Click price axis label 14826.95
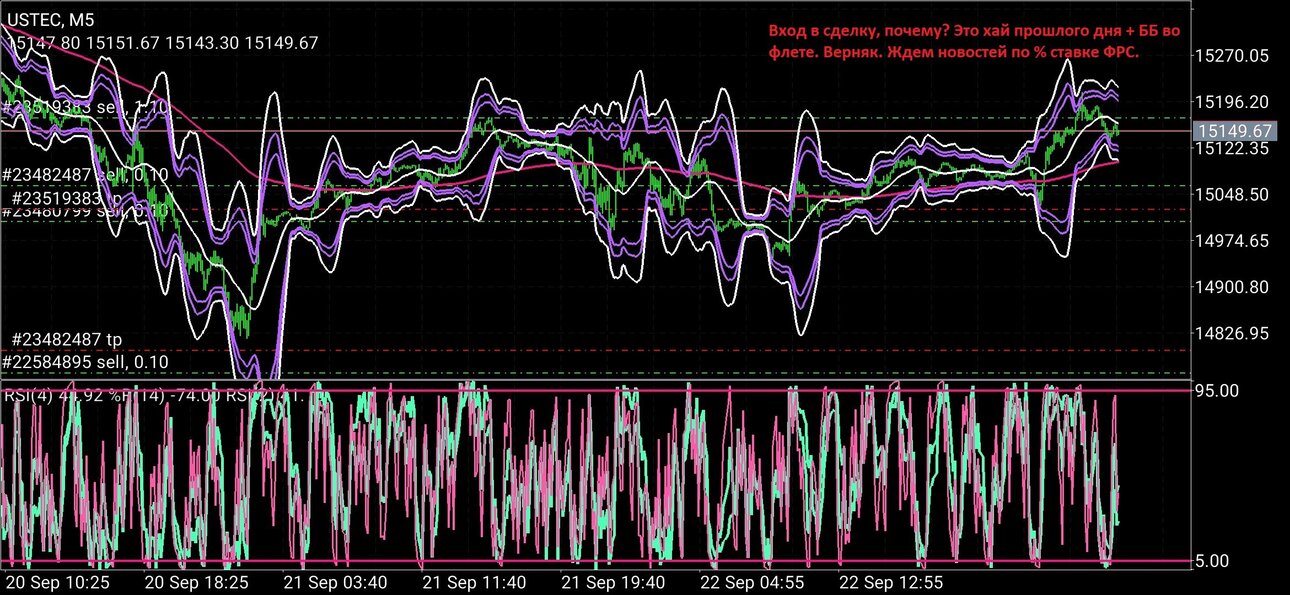 click(x=1234, y=333)
